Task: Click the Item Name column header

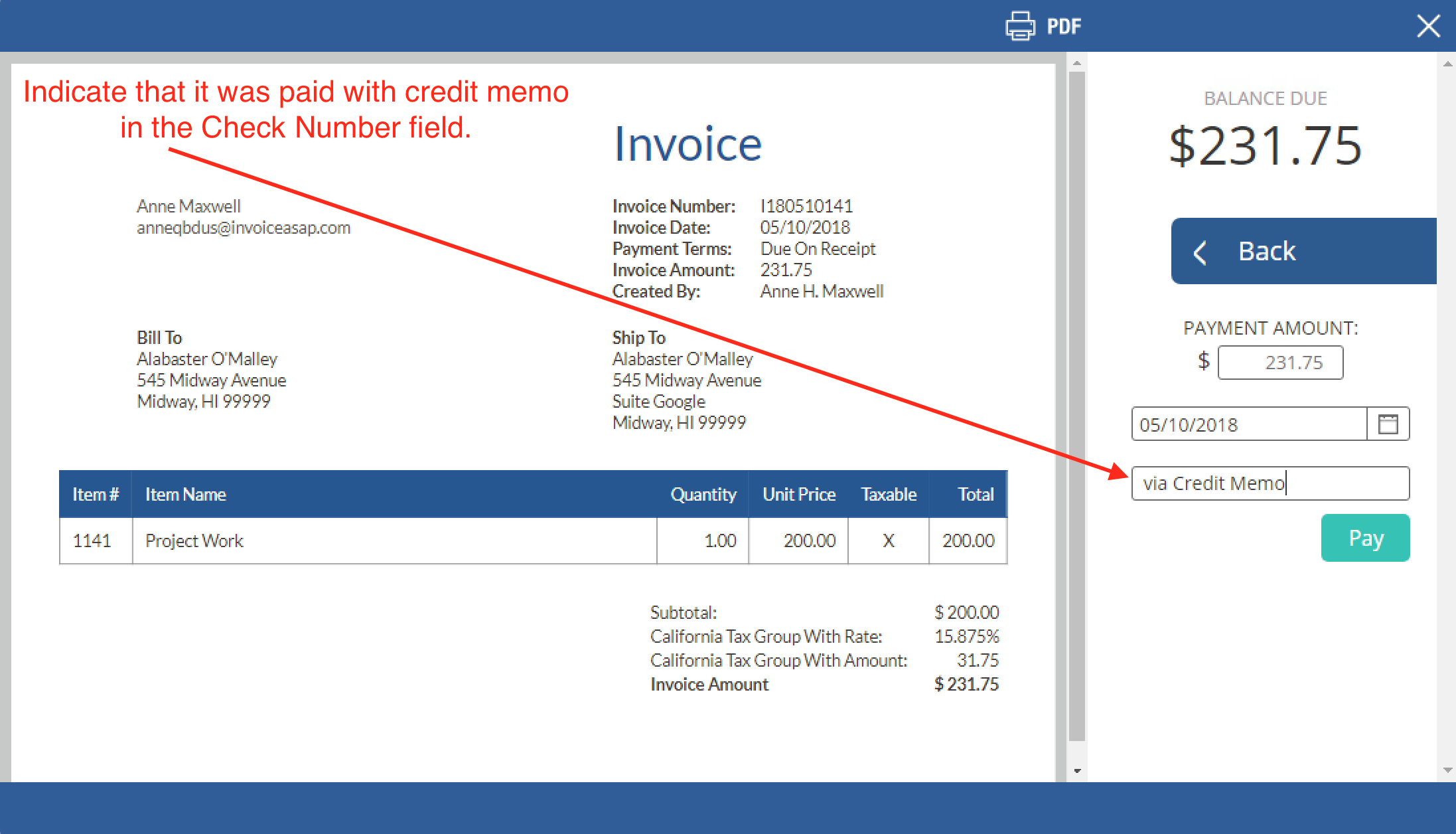Action: 185,493
